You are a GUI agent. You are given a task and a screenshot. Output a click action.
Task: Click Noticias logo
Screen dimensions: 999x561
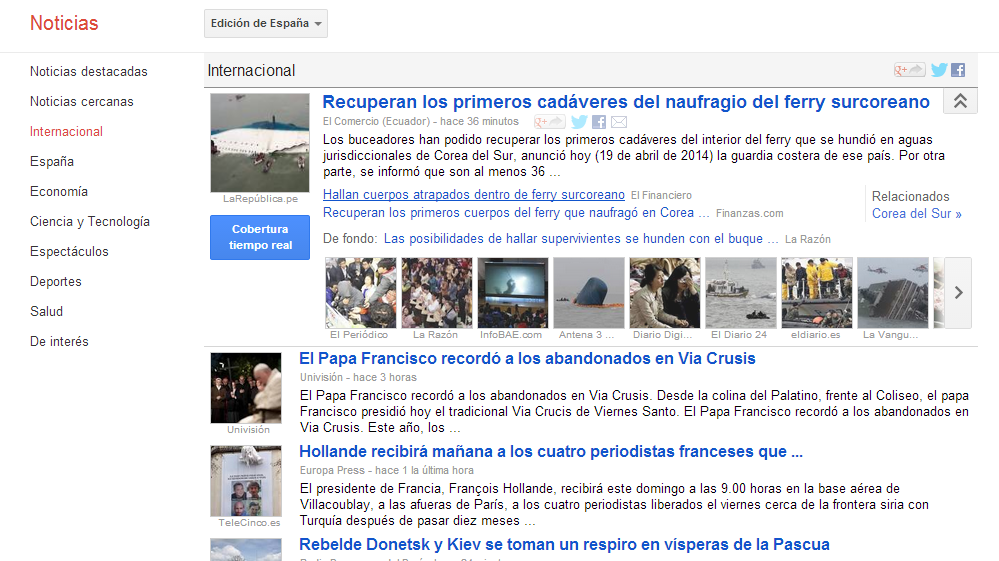(64, 23)
